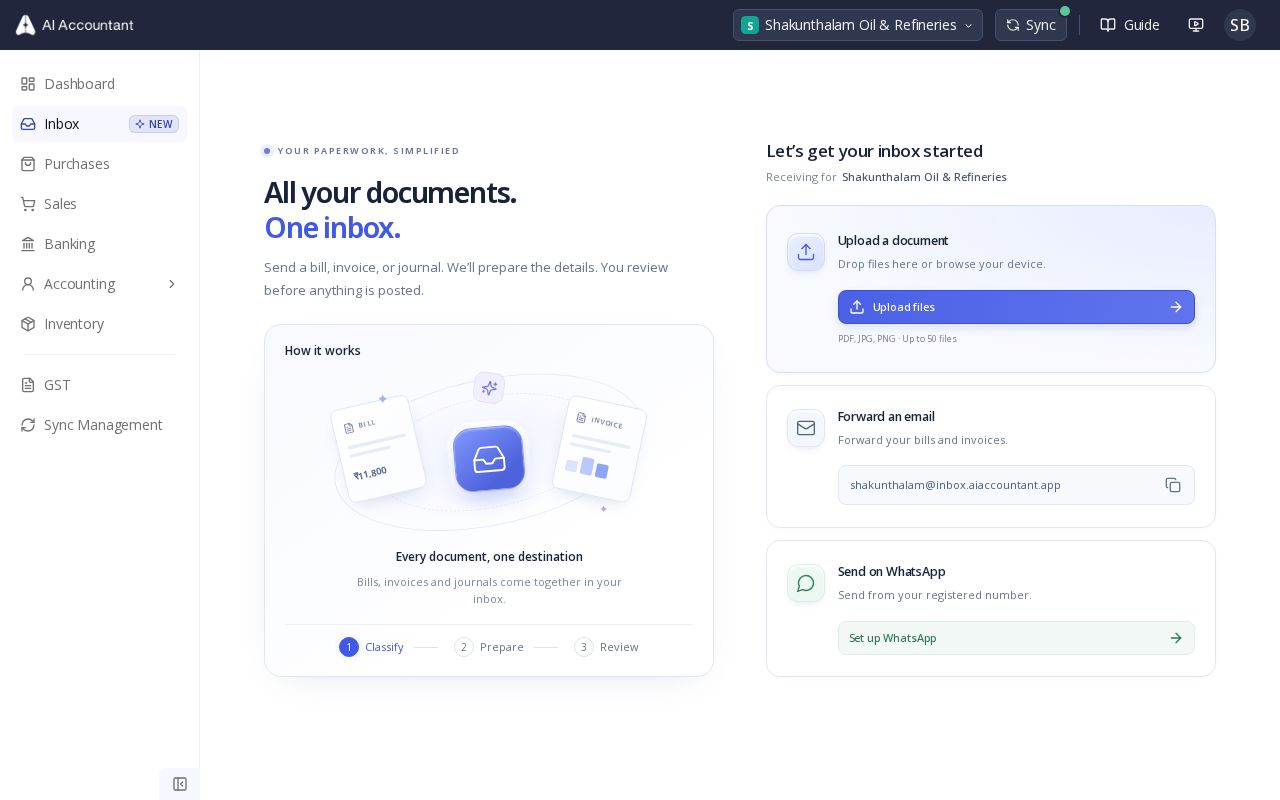
Task: Go to Dashboard in the sidebar
Action: [x=99, y=84]
